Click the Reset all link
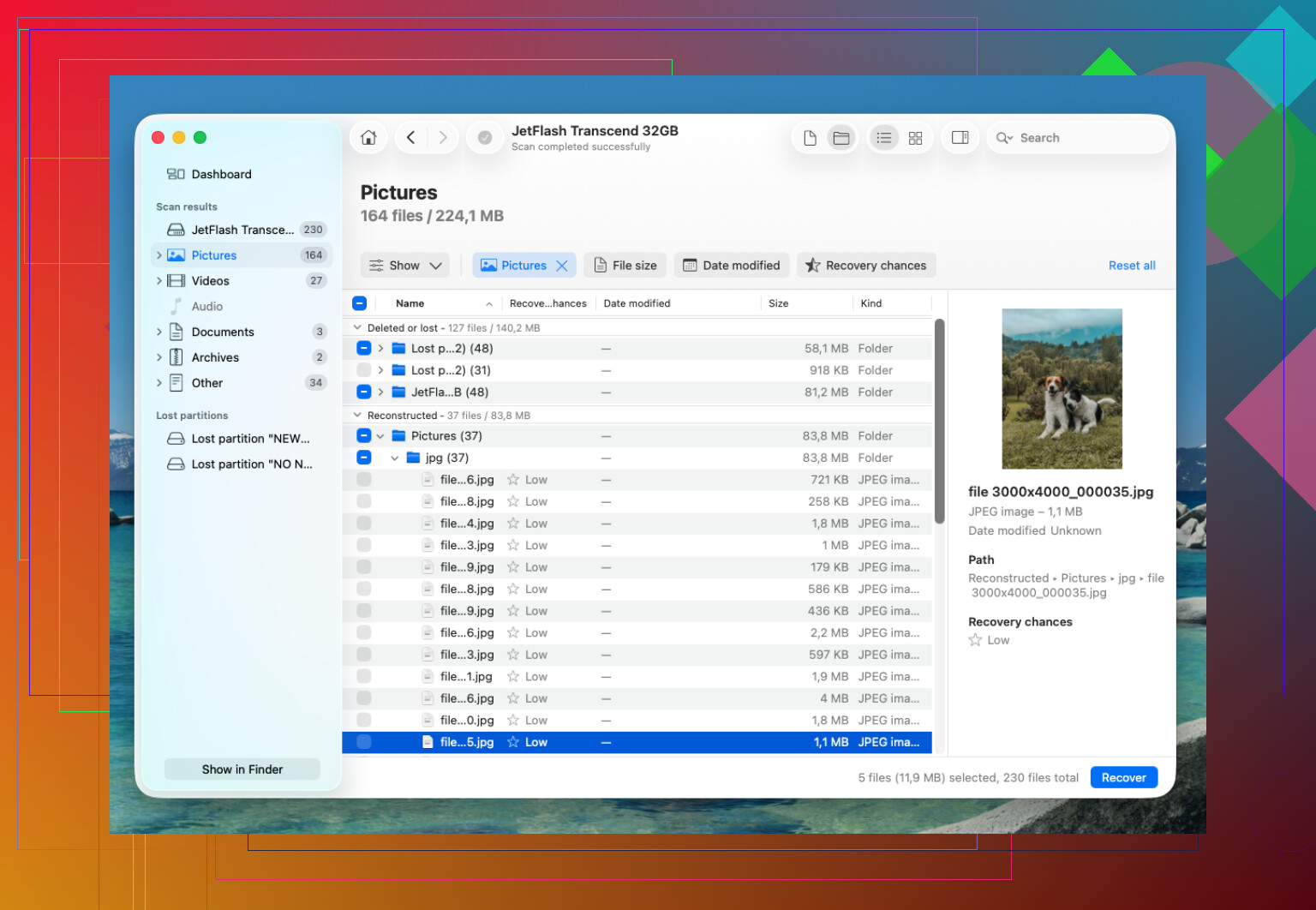Screen dimensions: 1316x910 [x=1132, y=266]
